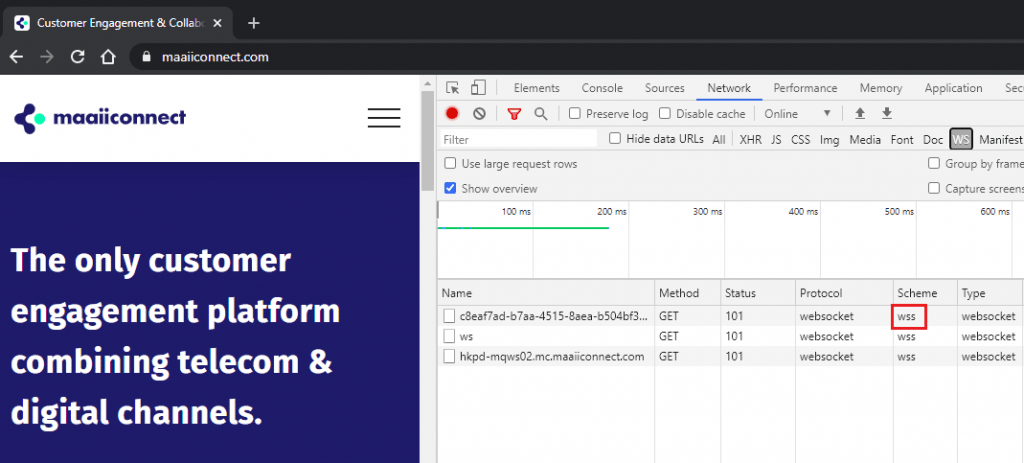Click the browser back arrow
Screen dimensions: 1024x463
point(16,57)
